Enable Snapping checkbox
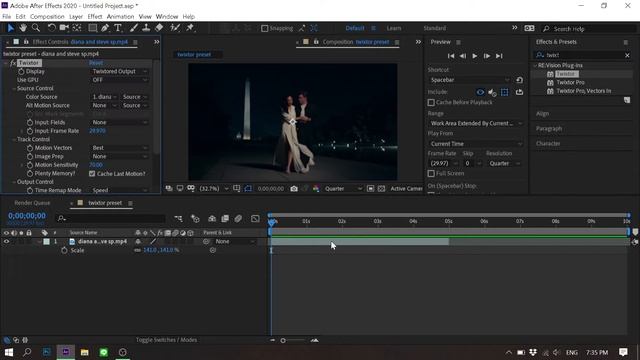The height and width of the screenshot is (360, 640). pos(264,28)
